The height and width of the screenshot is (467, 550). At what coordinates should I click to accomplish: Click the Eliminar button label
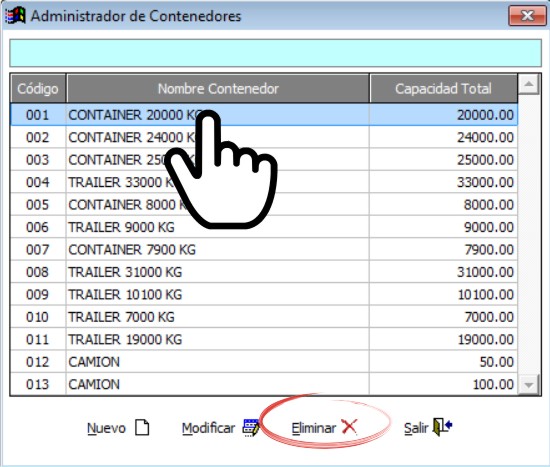click(x=314, y=428)
